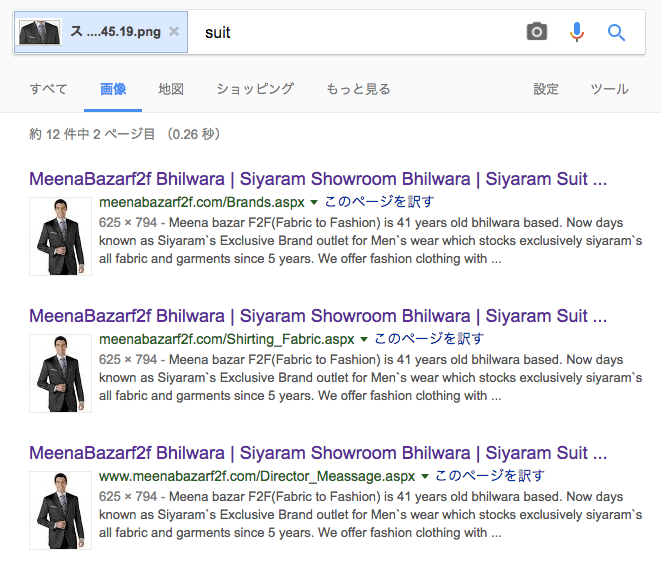Open the ツール options
Screen dimensions: 661x568
[x=610, y=89]
